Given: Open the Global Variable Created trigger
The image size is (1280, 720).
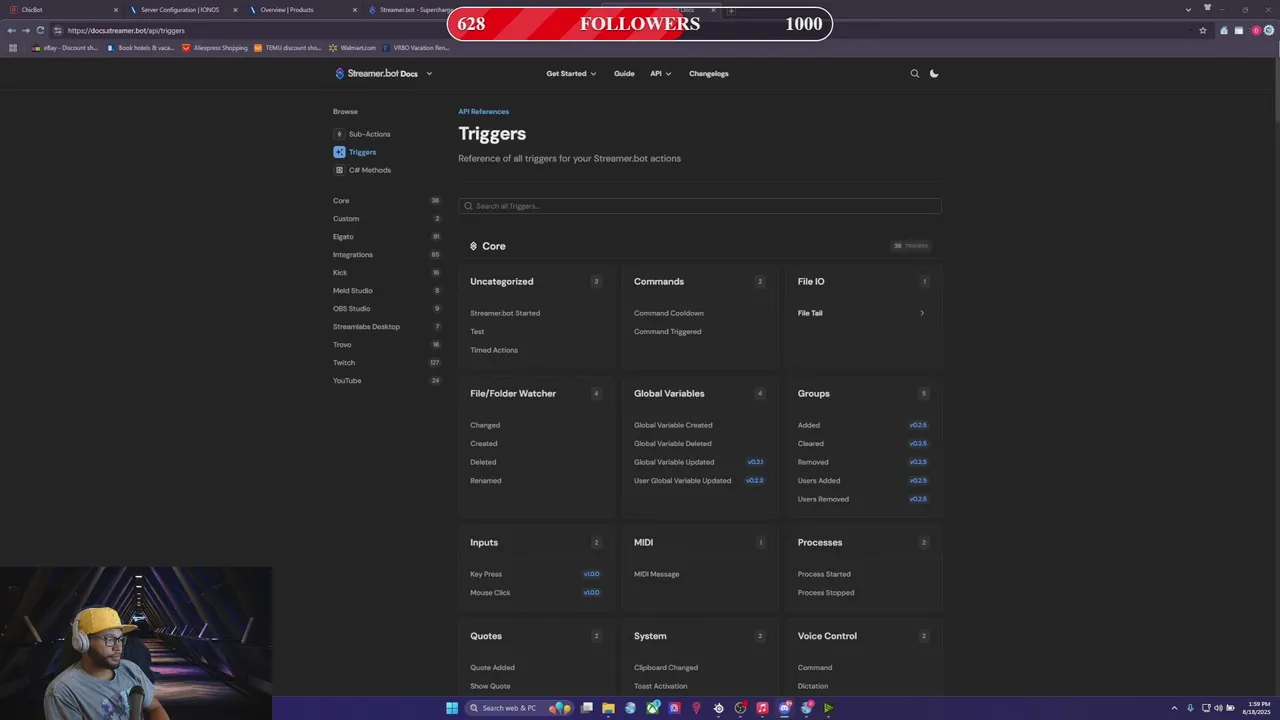Looking at the screenshot, I should pos(673,425).
